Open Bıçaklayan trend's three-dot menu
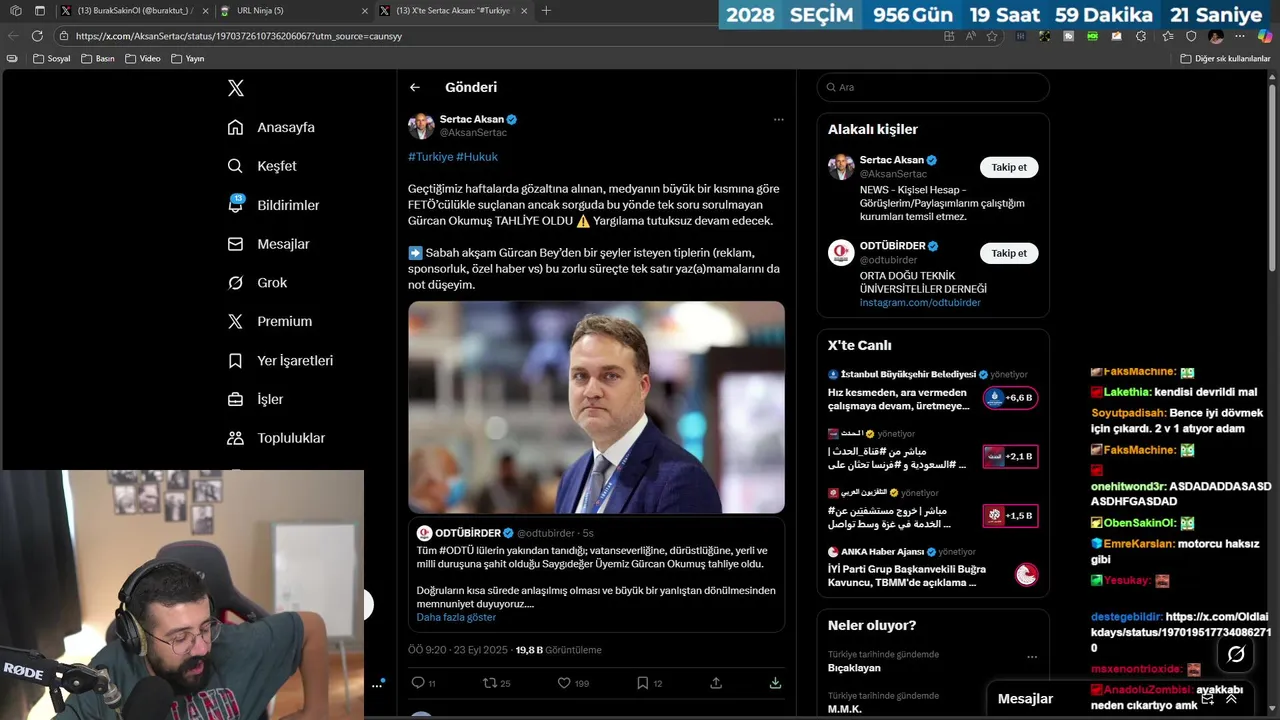 coord(1032,658)
